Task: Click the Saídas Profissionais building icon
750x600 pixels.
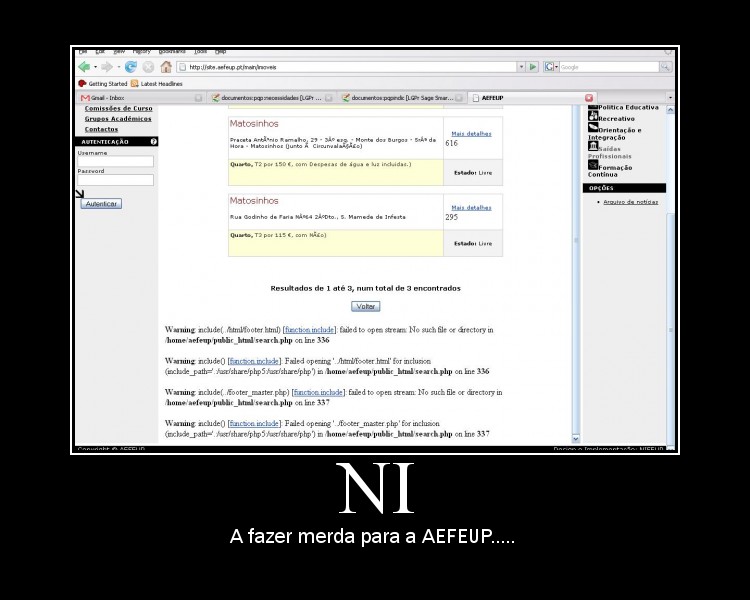Action: point(593,146)
